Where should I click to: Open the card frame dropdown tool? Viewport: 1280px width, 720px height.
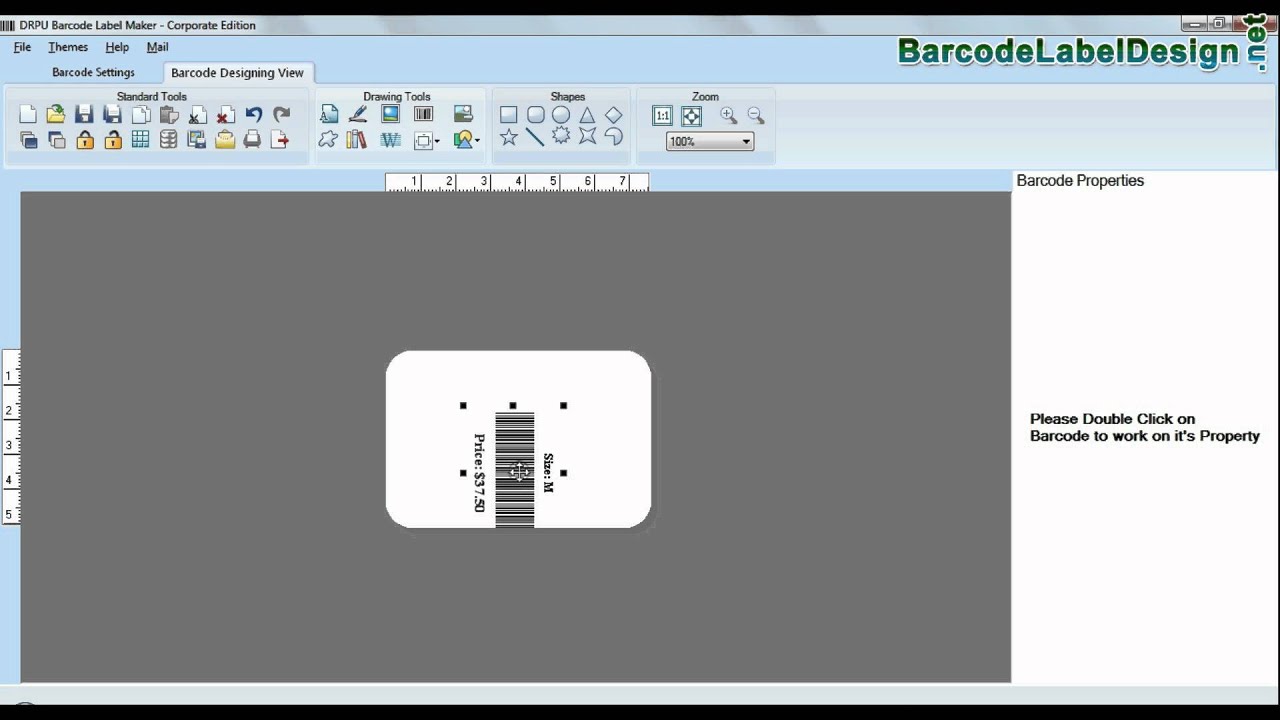tap(427, 141)
